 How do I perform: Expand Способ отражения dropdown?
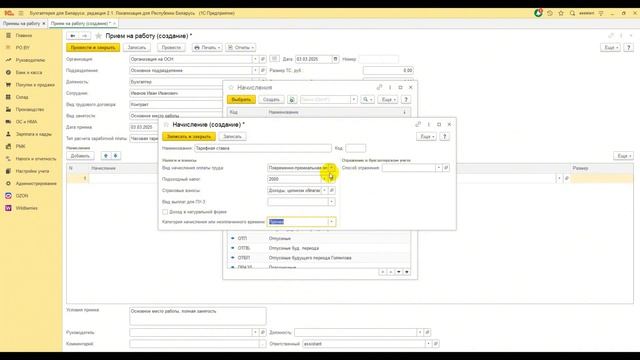[x=438, y=168]
